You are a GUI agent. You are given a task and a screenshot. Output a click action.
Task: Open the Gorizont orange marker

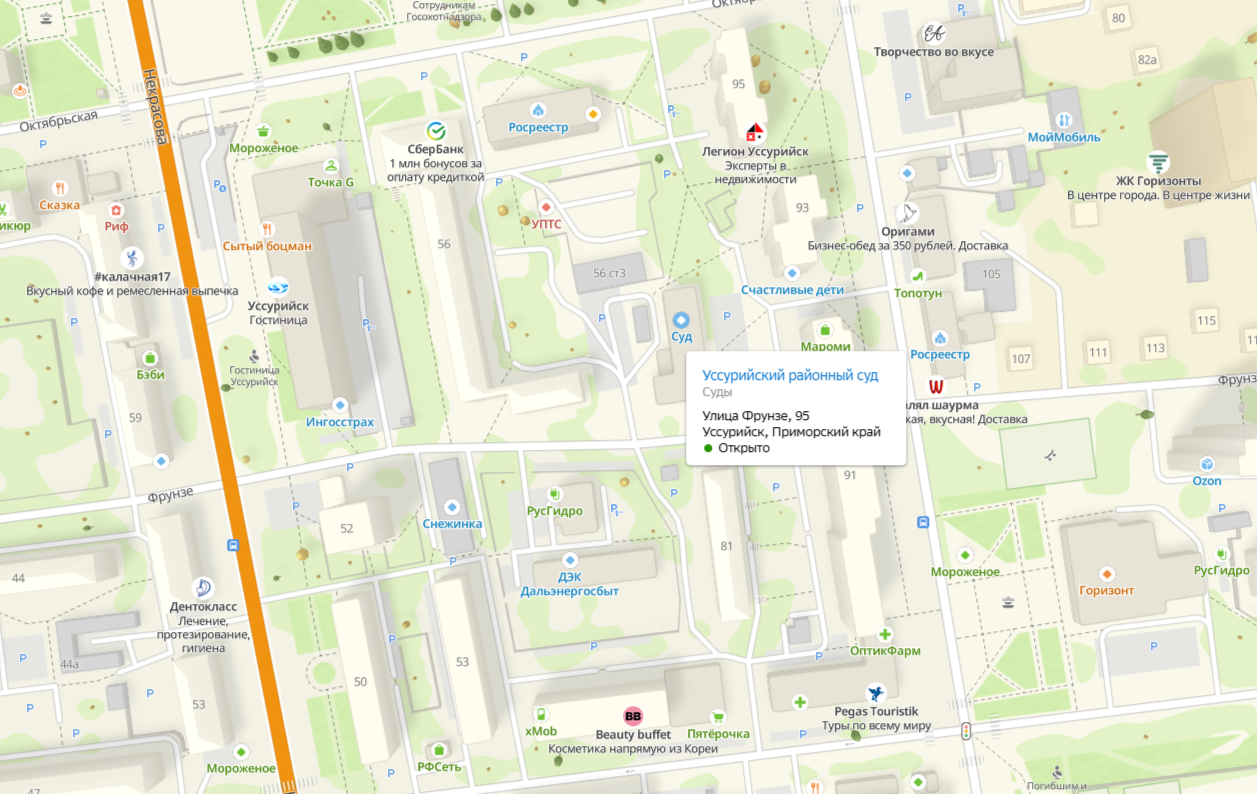click(x=1106, y=574)
